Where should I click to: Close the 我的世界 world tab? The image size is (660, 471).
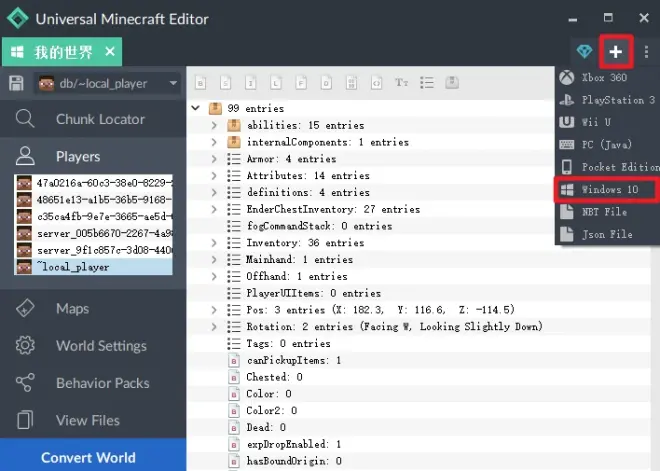110,52
